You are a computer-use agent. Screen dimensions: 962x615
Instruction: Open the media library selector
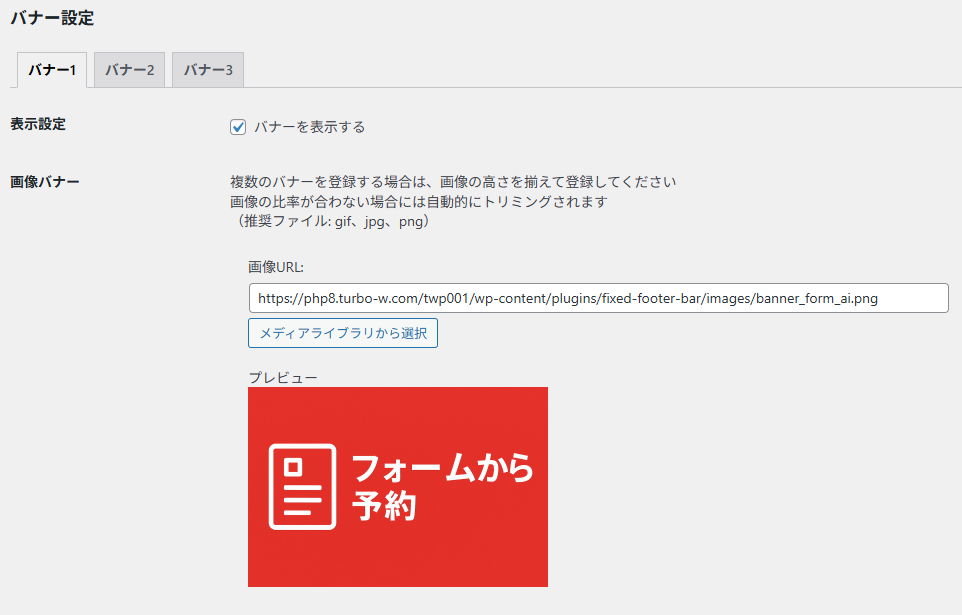342,333
